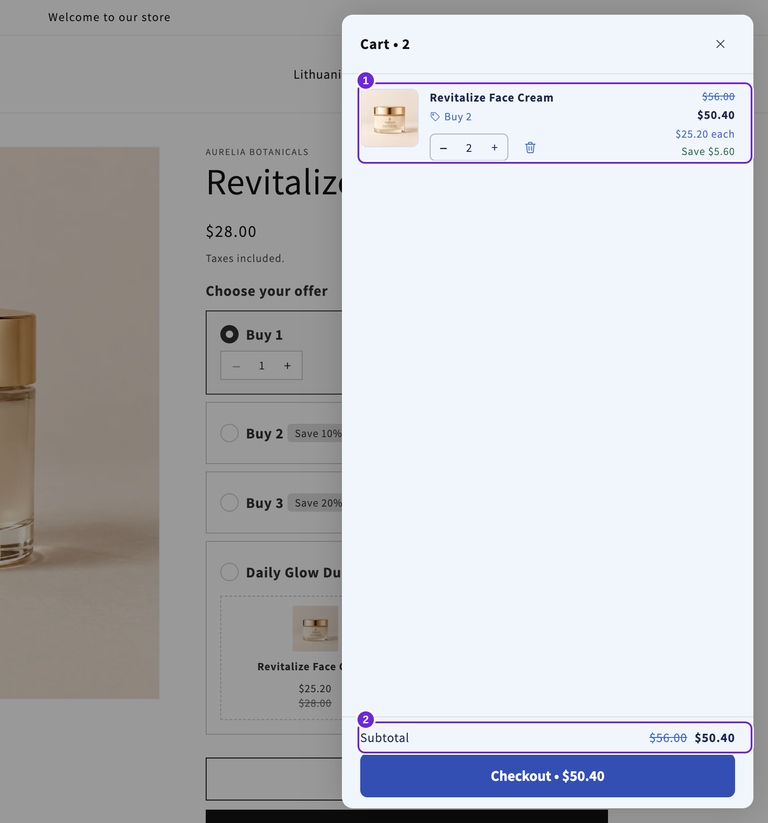Click the AURELIA BOTANICALS vendor text
This screenshot has height=823, width=768.
pos(257,152)
